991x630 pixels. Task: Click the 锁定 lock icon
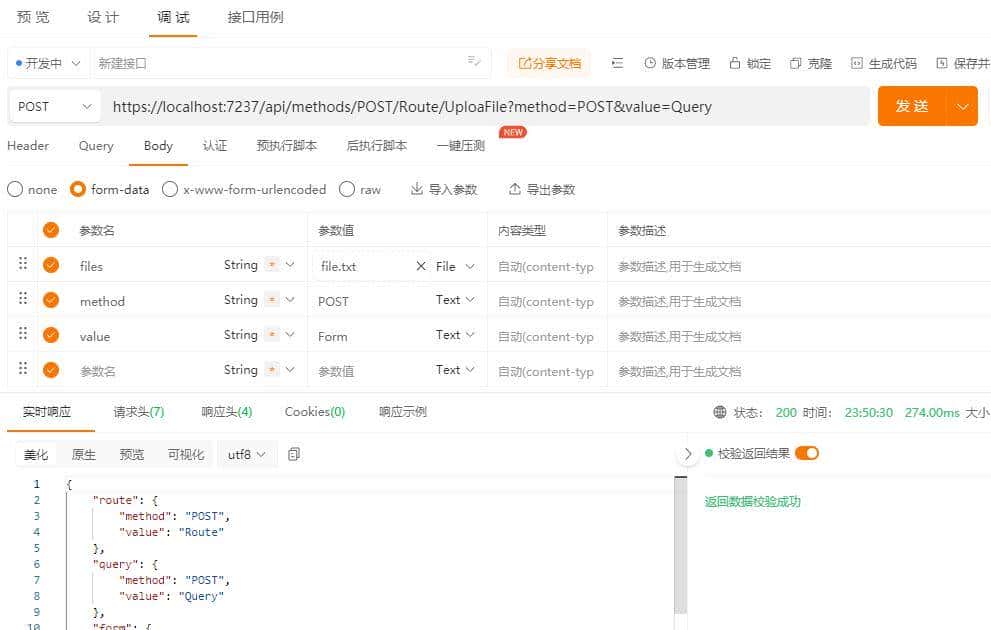737,61
